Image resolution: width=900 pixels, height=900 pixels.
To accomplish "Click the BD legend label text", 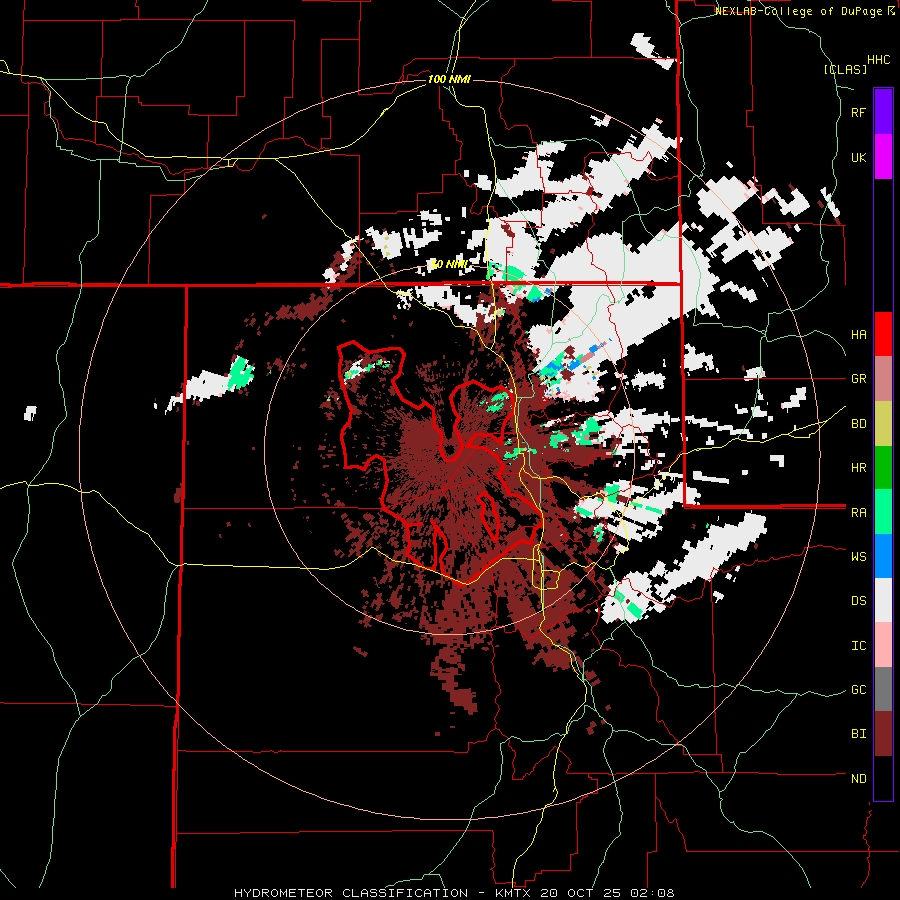I will tap(859, 424).
